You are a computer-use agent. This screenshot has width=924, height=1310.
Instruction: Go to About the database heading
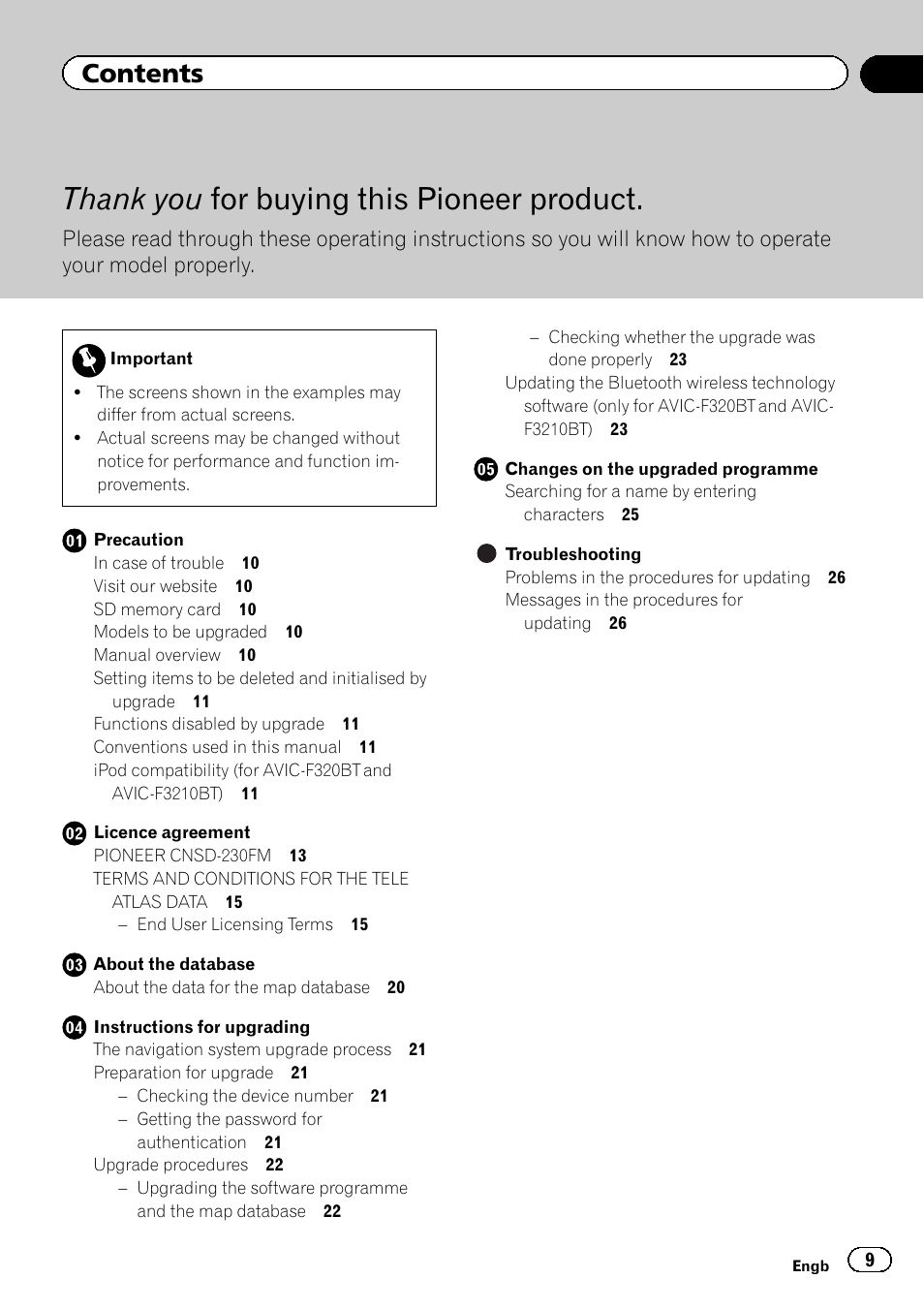click(x=174, y=964)
